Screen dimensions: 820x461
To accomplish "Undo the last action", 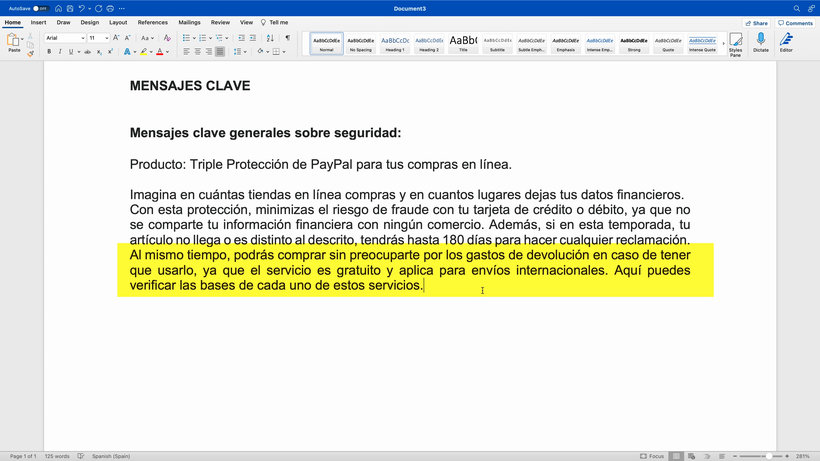I will point(82,8).
